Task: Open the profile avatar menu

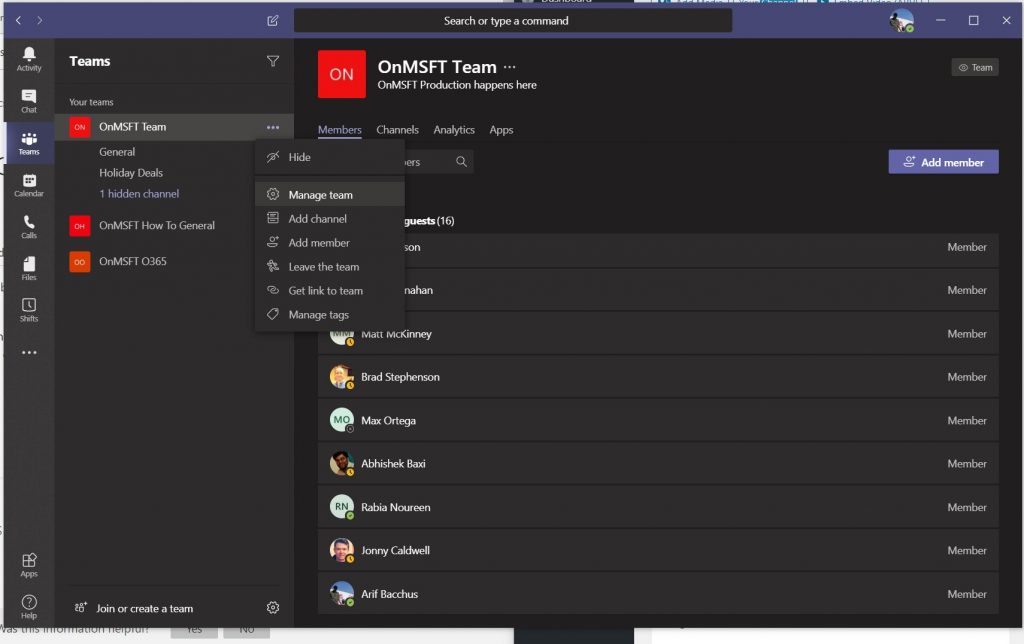Action: pos(901,21)
